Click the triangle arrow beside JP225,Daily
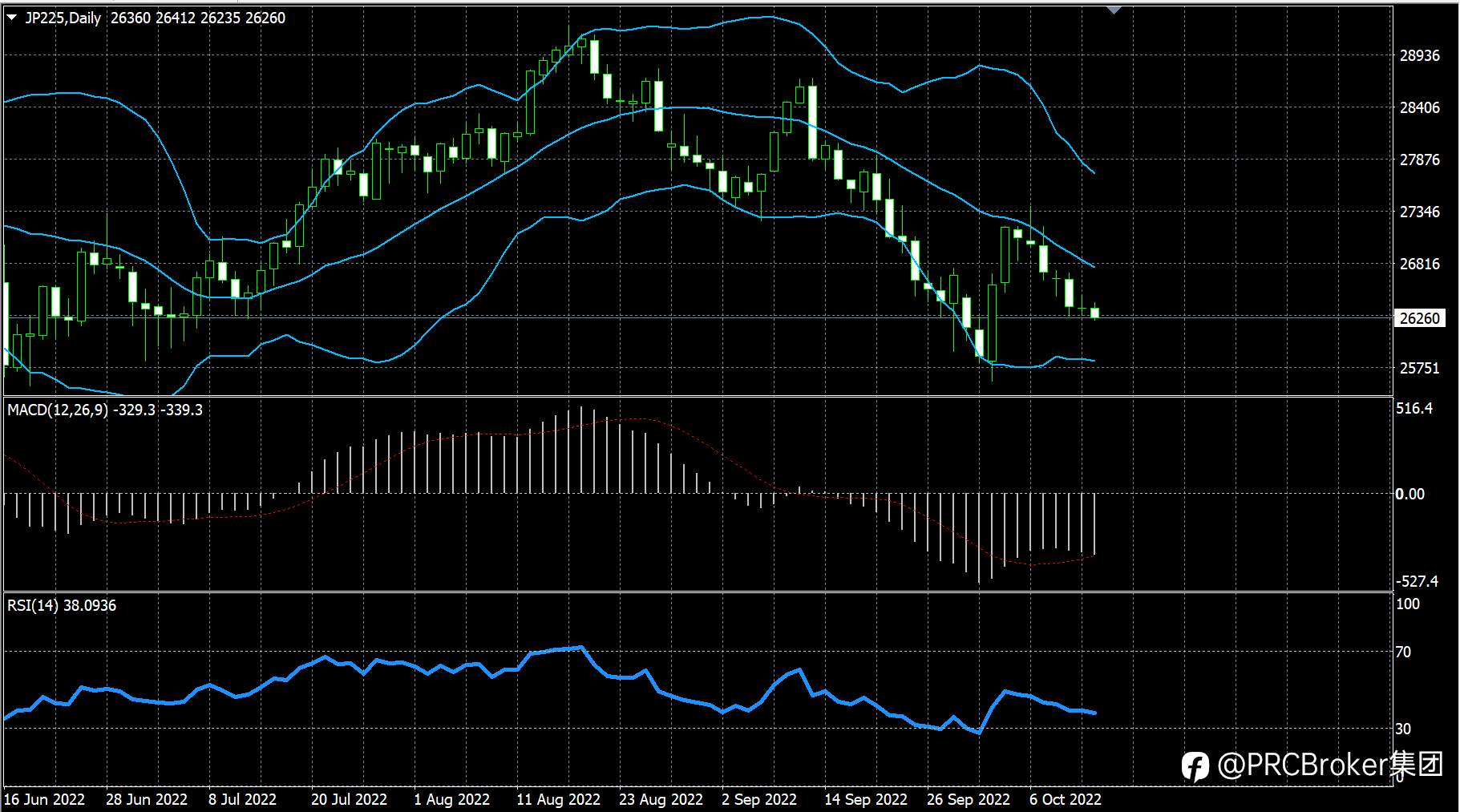1460x812 pixels. tap(11, 17)
